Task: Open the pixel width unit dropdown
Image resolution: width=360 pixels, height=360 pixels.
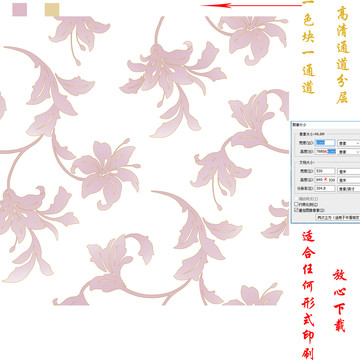Action: click(349, 143)
